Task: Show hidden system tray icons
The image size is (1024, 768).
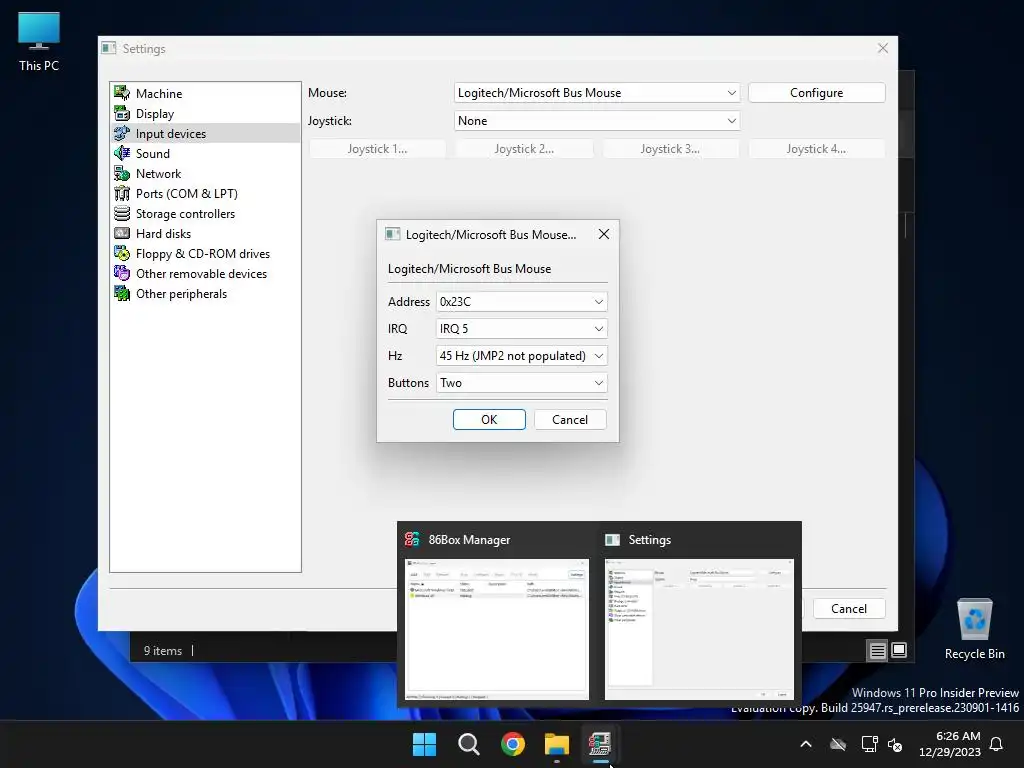Action: pyautogui.click(x=806, y=744)
